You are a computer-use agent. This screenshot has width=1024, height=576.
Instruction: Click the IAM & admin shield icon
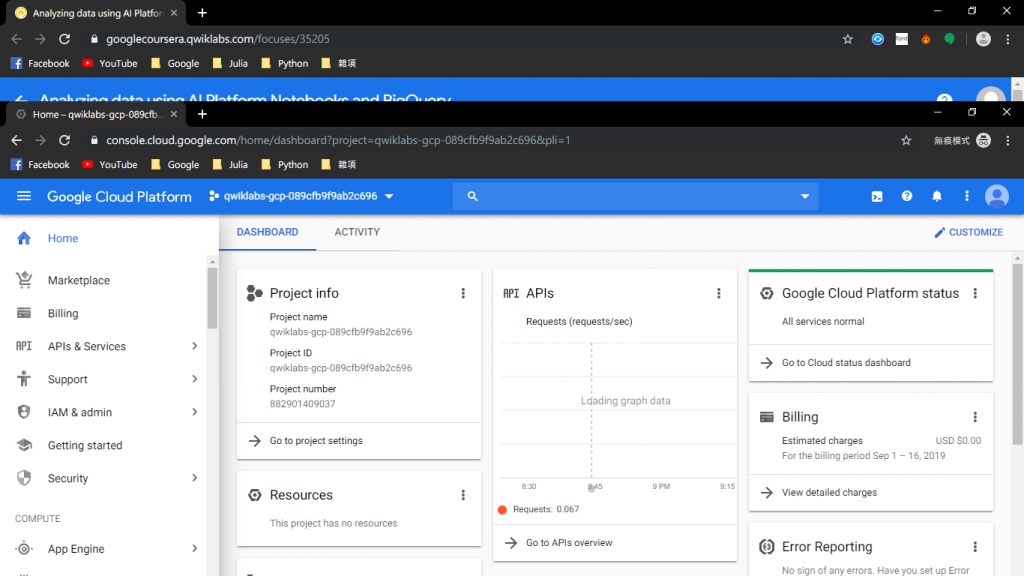24,411
